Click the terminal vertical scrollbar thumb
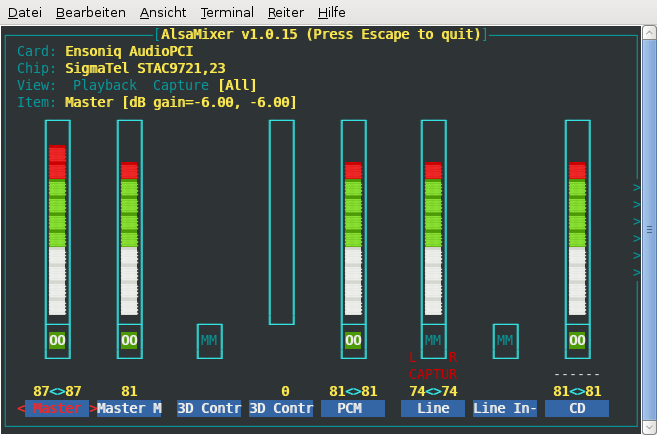657x435 pixels. click(649, 230)
